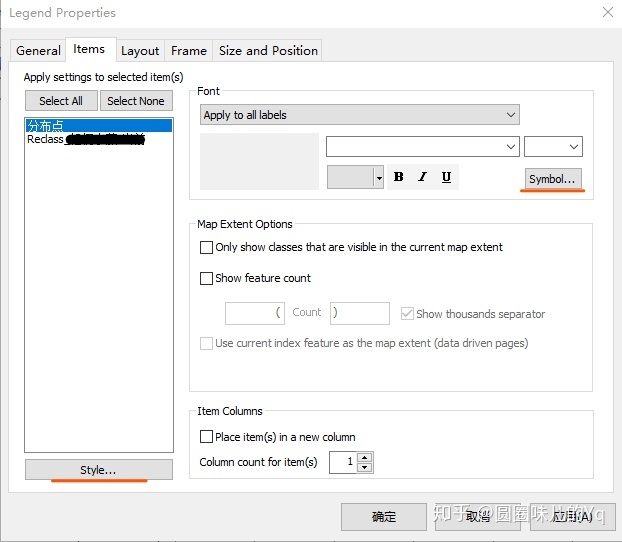
Task: Open the Layout tab
Action: pyautogui.click(x=140, y=51)
